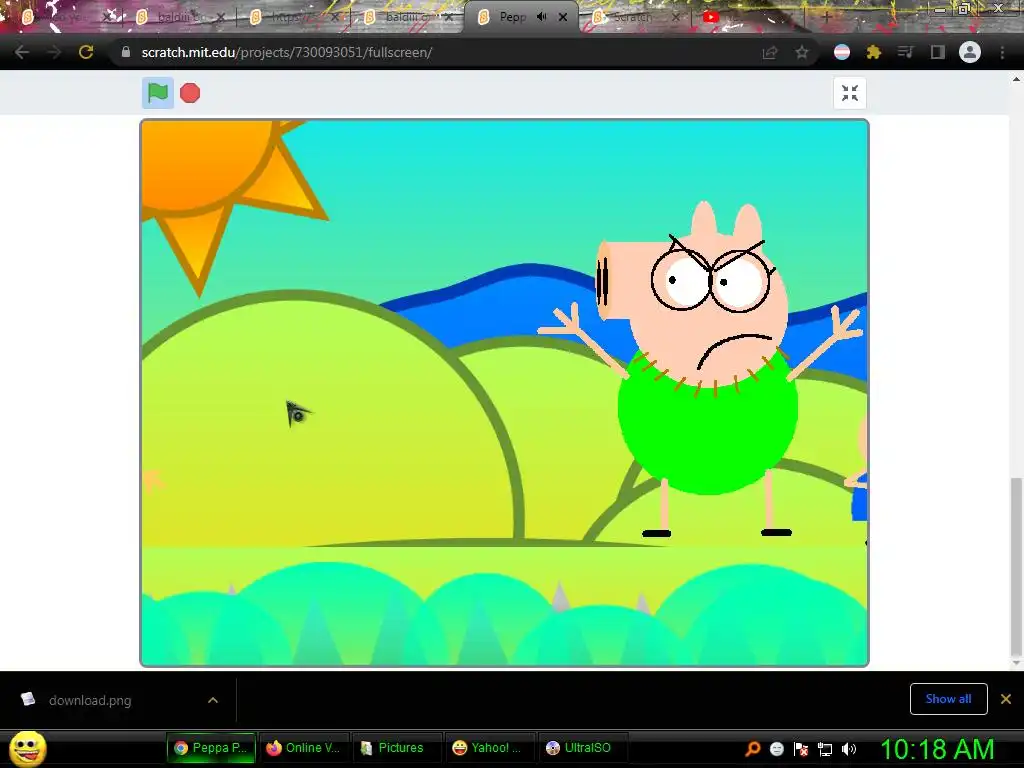The width and height of the screenshot is (1024, 768).
Task: Click the flag with red X tray icon
Action: click(801, 749)
